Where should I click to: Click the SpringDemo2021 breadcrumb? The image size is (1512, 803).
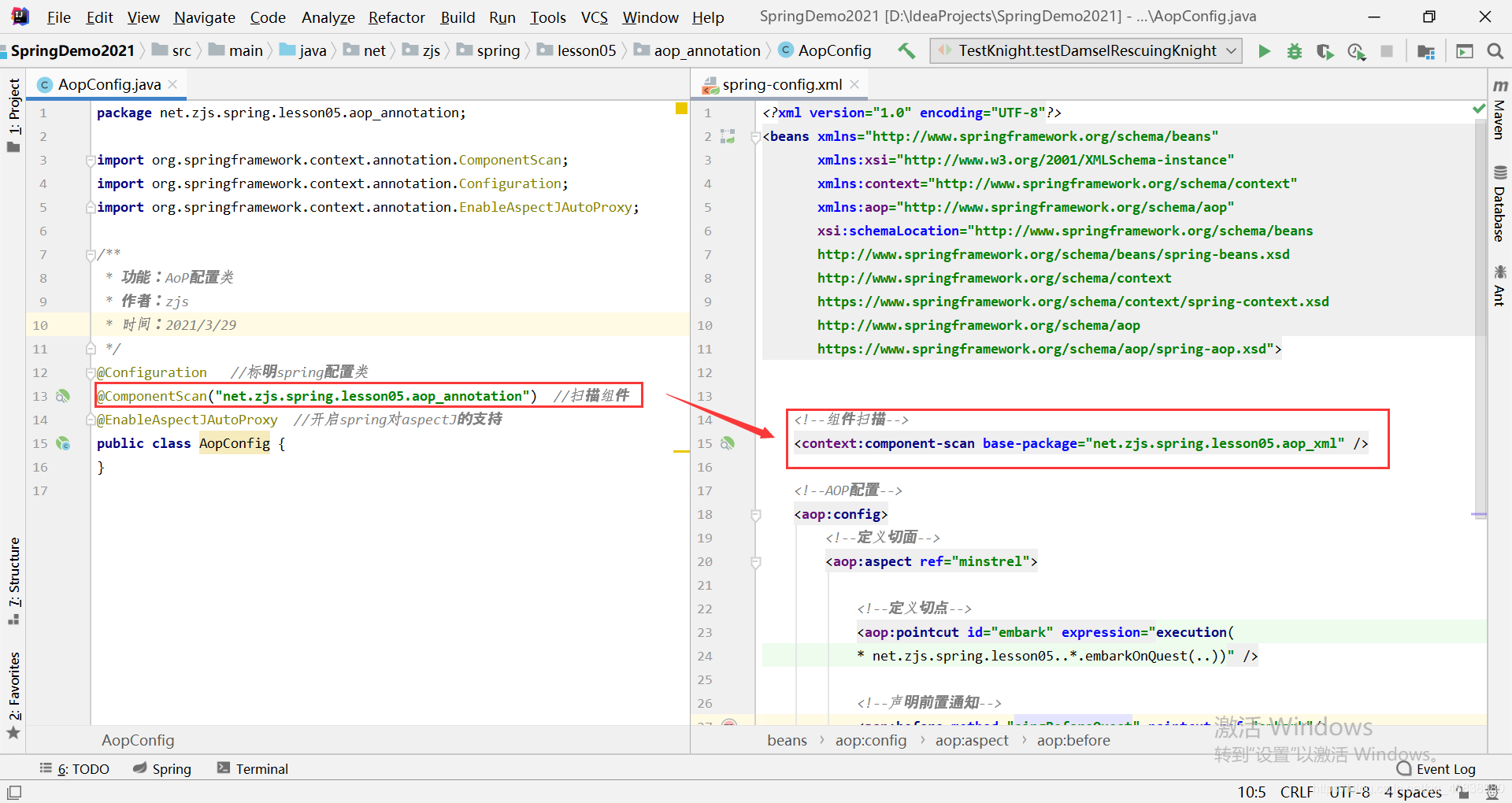pyautogui.click(x=72, y=51)
